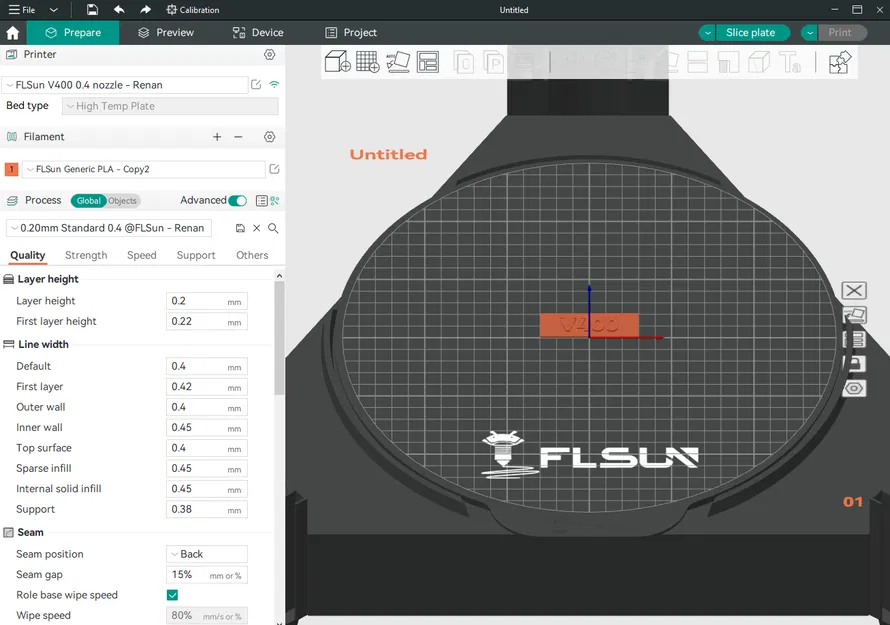Click the compare presets icon

coord(275,200)
